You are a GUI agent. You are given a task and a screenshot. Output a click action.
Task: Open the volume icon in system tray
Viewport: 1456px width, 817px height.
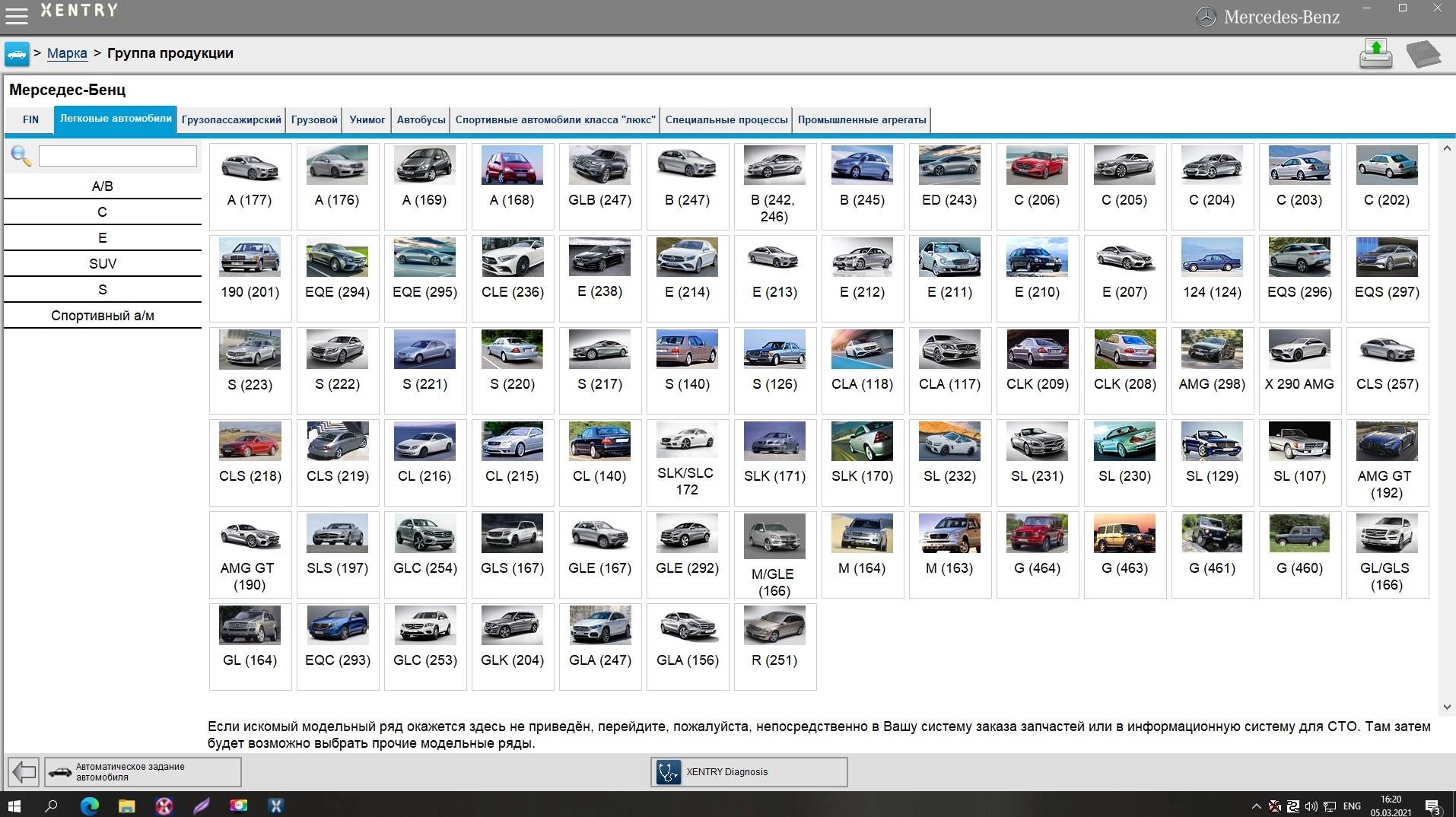(1311, 806)
